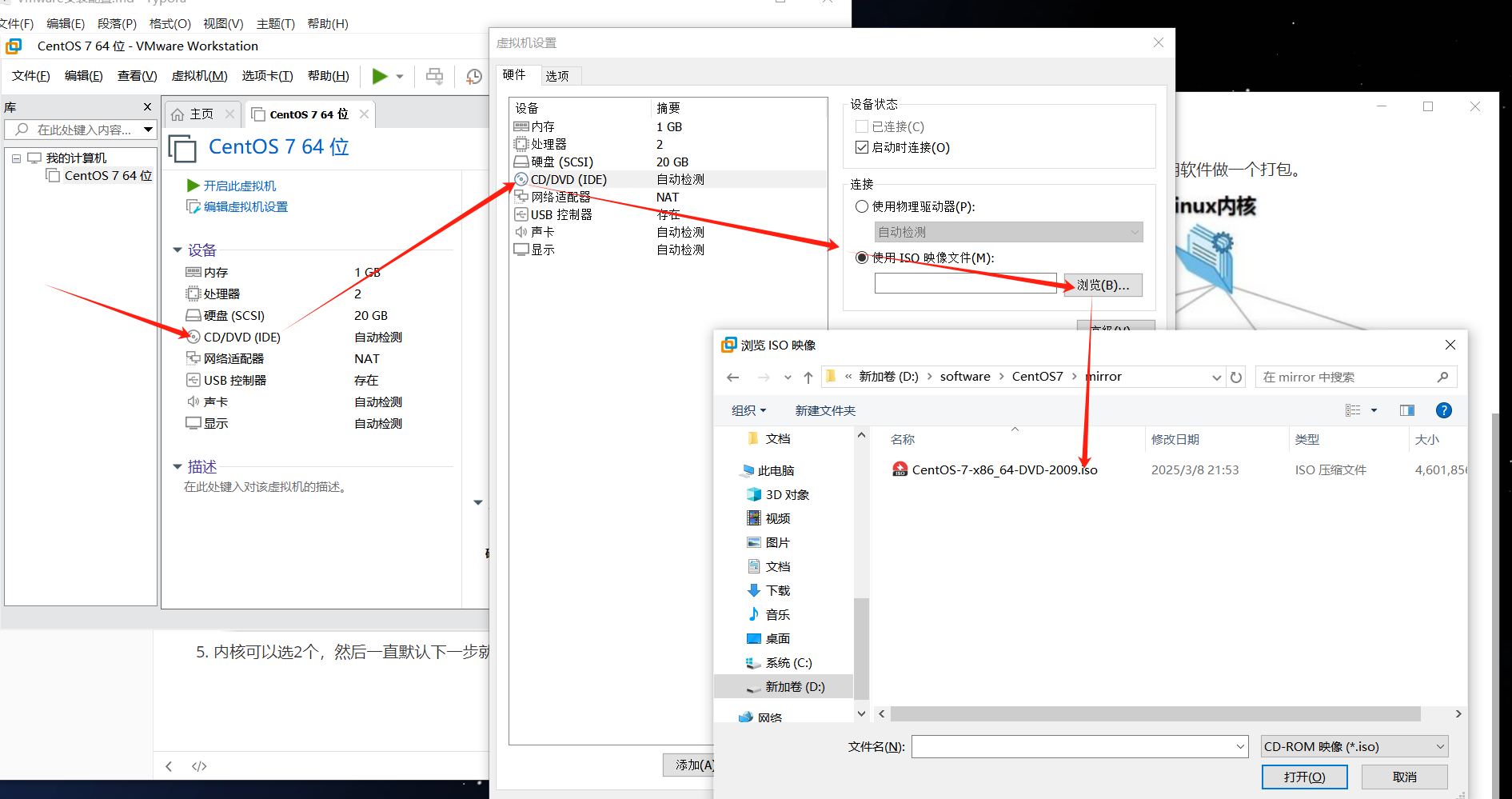The height and width of the screenshot is (799, 1512).
Task: Toggle the 已连接(C) checkbox
Action: [x=862, y=126]
